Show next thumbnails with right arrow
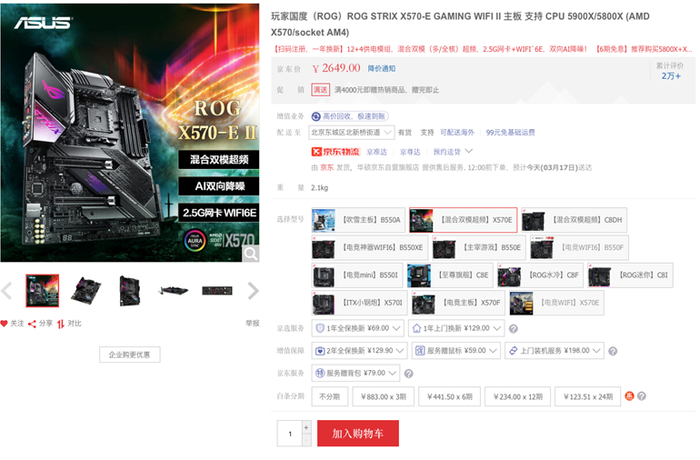Screen dimensions: 700x460 (253, 291)
